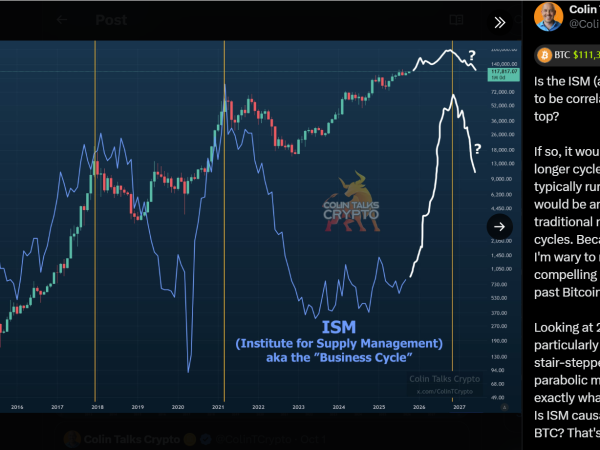Click the word "top?" in the post
Viewport: 600px width, 450px height.
click(546, 116)
